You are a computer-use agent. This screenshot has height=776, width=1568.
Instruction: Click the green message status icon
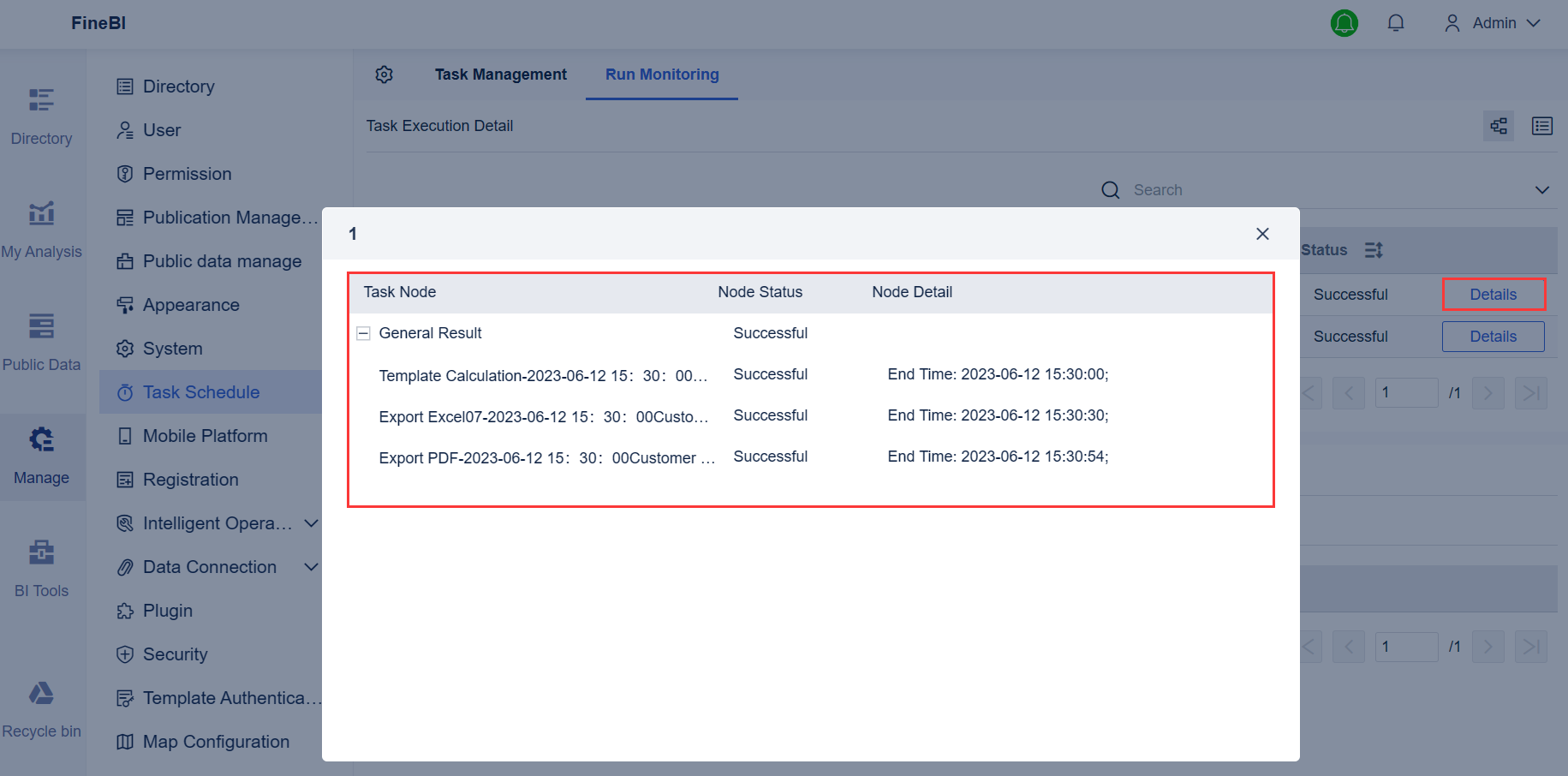point(1344,23)
